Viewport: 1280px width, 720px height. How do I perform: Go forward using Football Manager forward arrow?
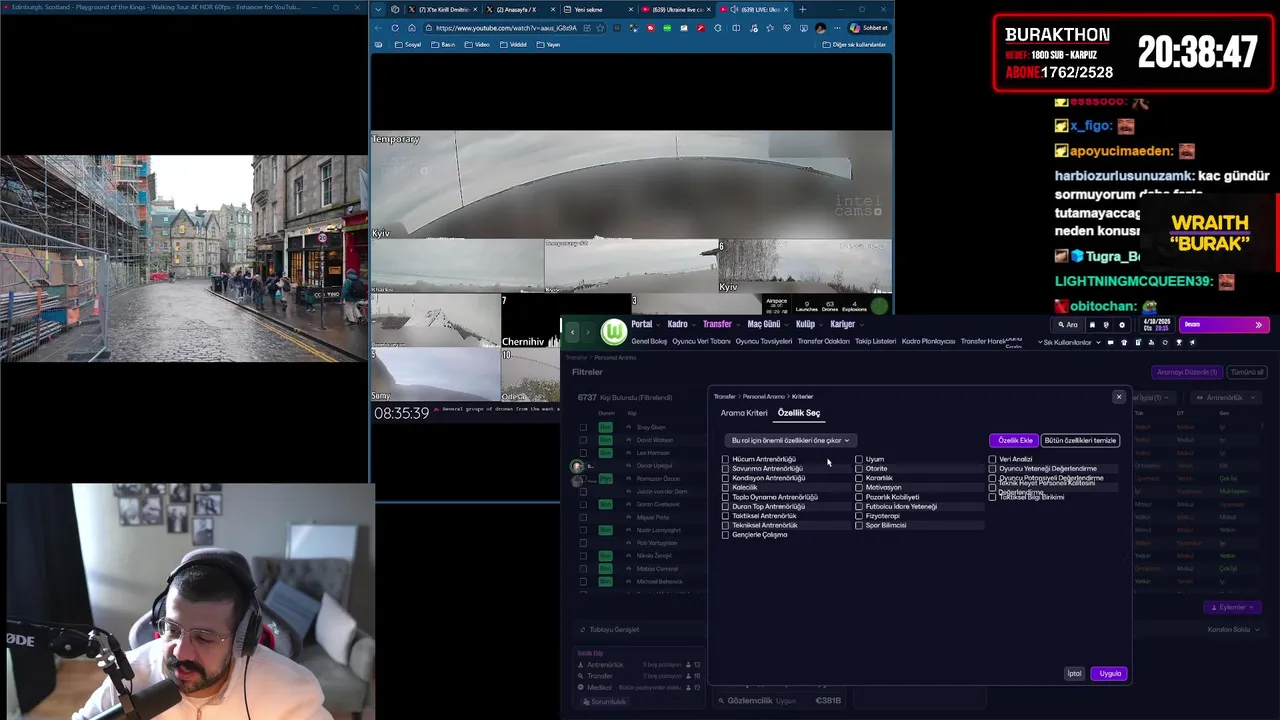click(588, 331)
